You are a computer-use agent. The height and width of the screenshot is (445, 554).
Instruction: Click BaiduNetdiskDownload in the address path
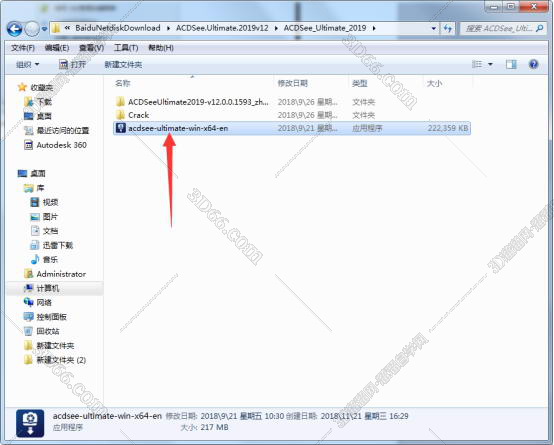(118, 28)
